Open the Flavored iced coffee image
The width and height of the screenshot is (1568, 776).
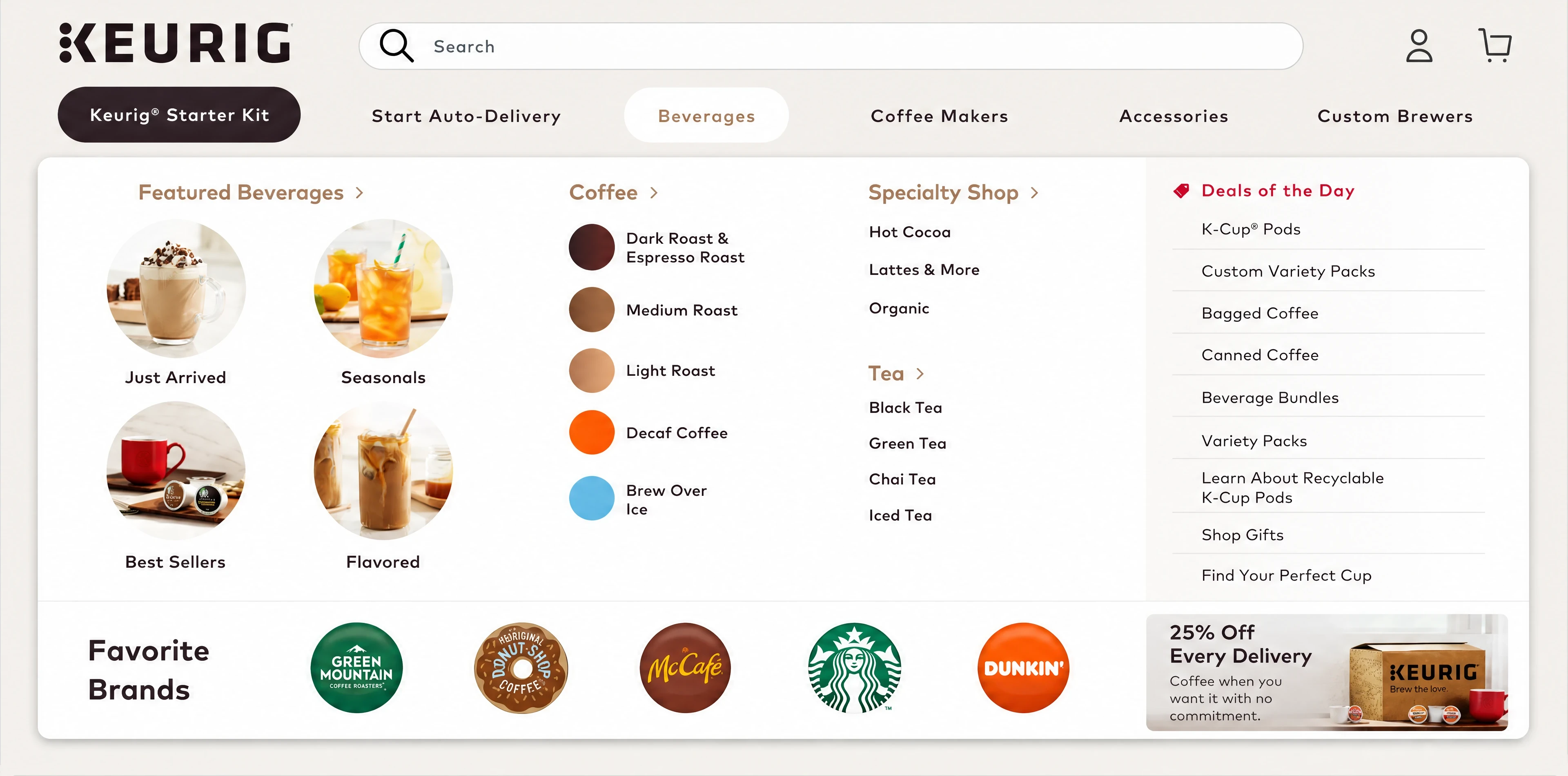point(383,471)
